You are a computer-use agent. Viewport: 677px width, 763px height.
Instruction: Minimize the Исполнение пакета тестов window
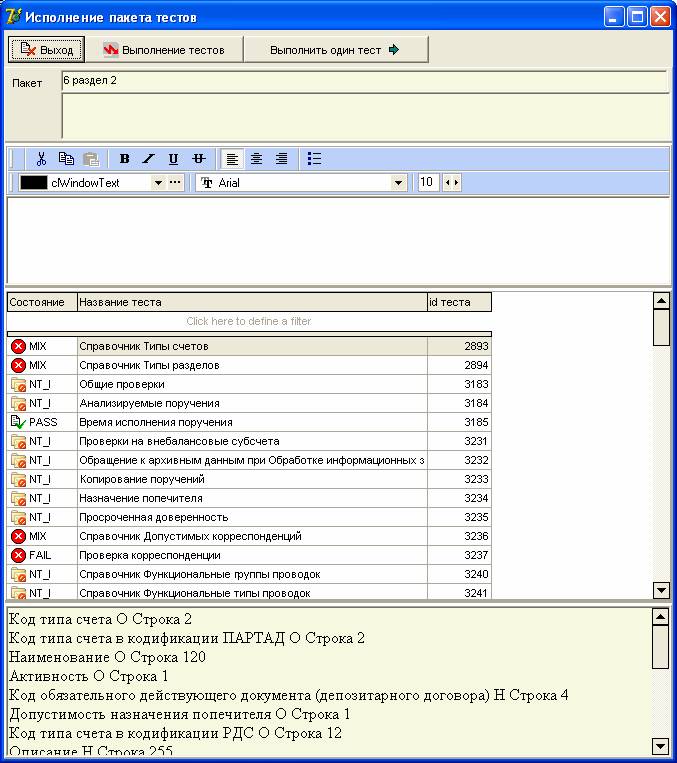pyautogui.click(x=614, y=17)
